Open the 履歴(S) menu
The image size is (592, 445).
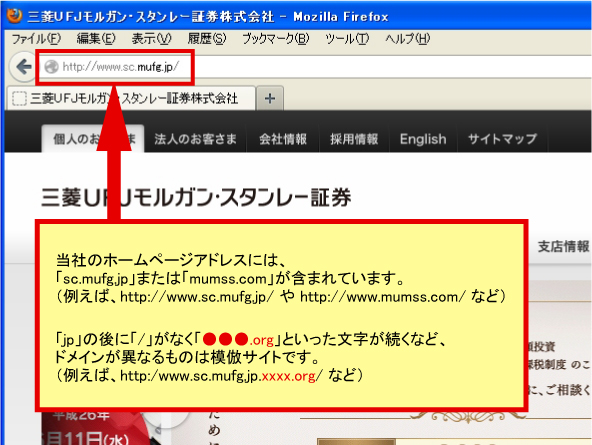(x=207, y=38)
